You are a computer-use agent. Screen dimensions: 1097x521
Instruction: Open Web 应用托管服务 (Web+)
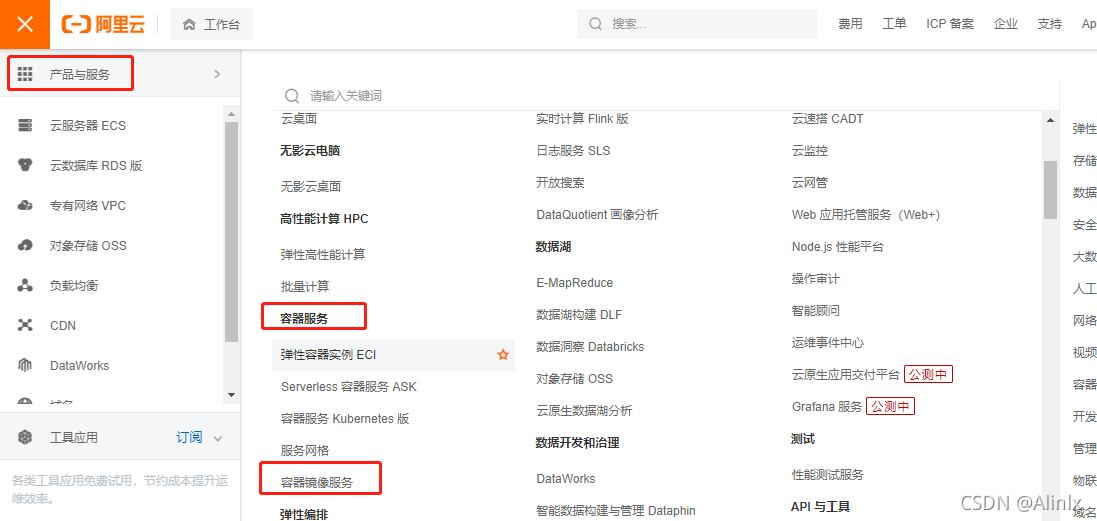click(x=866, y=215)
